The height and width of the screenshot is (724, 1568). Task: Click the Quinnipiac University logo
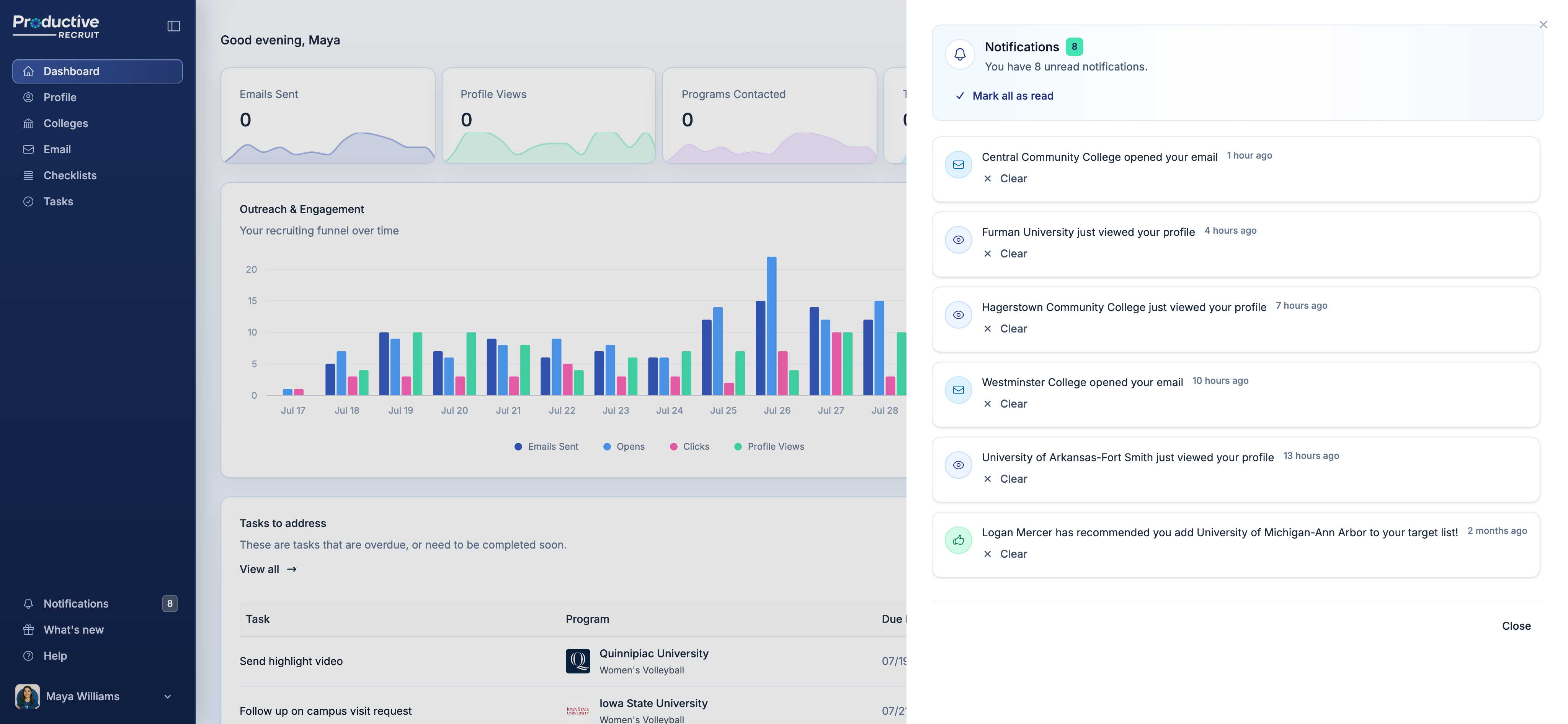[x=578, y=661]
